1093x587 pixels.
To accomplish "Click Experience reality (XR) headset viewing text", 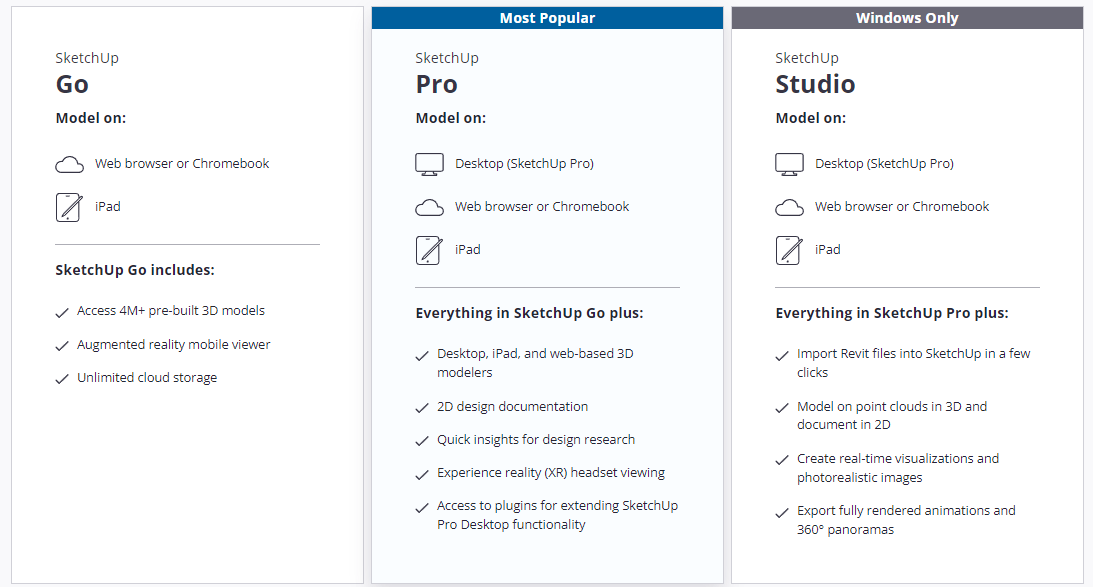I will (551, 473).
